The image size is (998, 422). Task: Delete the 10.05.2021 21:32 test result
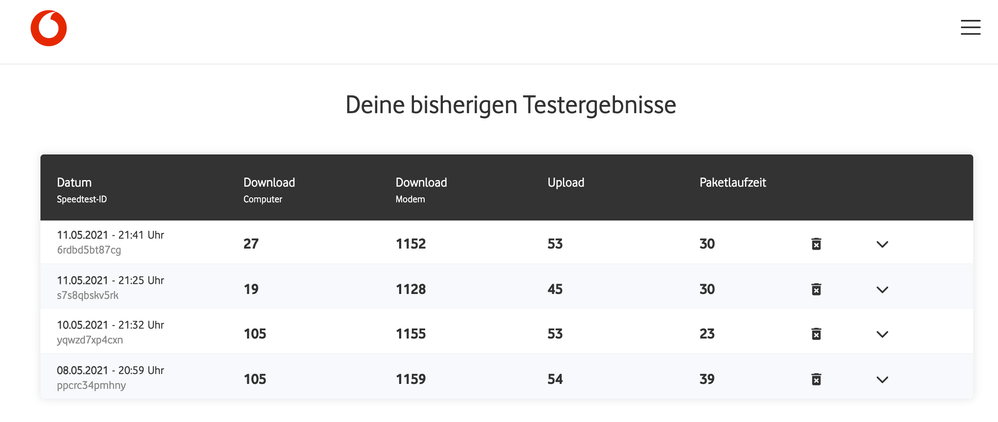pos(816,334)
